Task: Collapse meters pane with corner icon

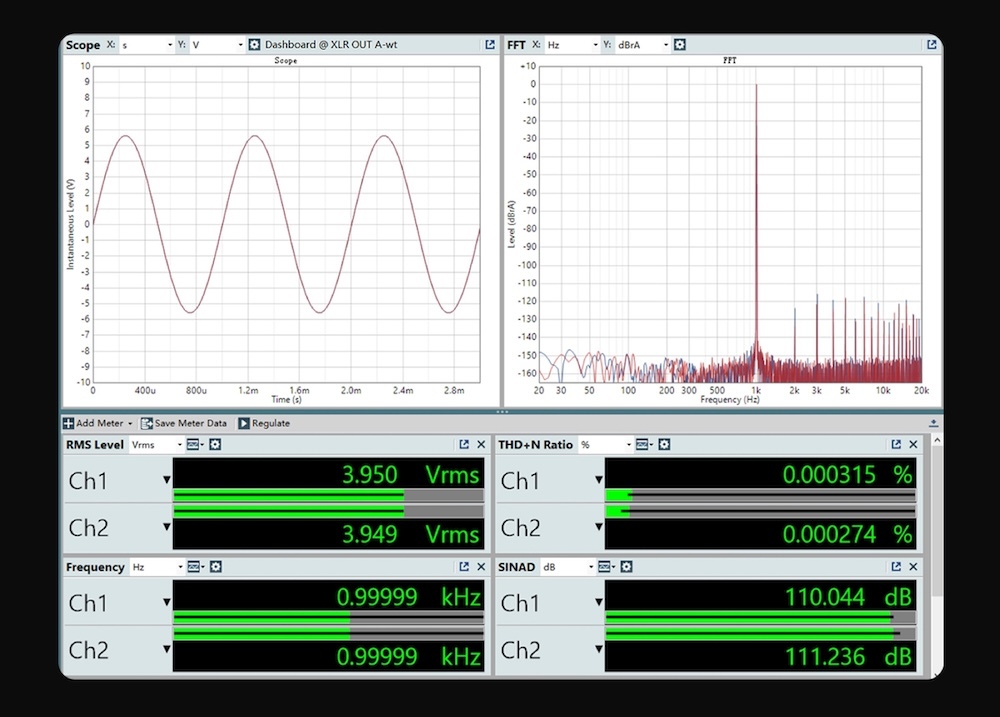Action: pyautogui.click(x=933, y=424)
